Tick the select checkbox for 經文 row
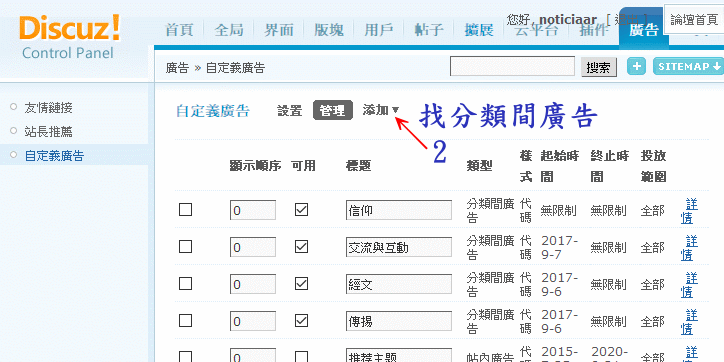Image resolution: width=724 pixels, height=362 pixels. 185,284
